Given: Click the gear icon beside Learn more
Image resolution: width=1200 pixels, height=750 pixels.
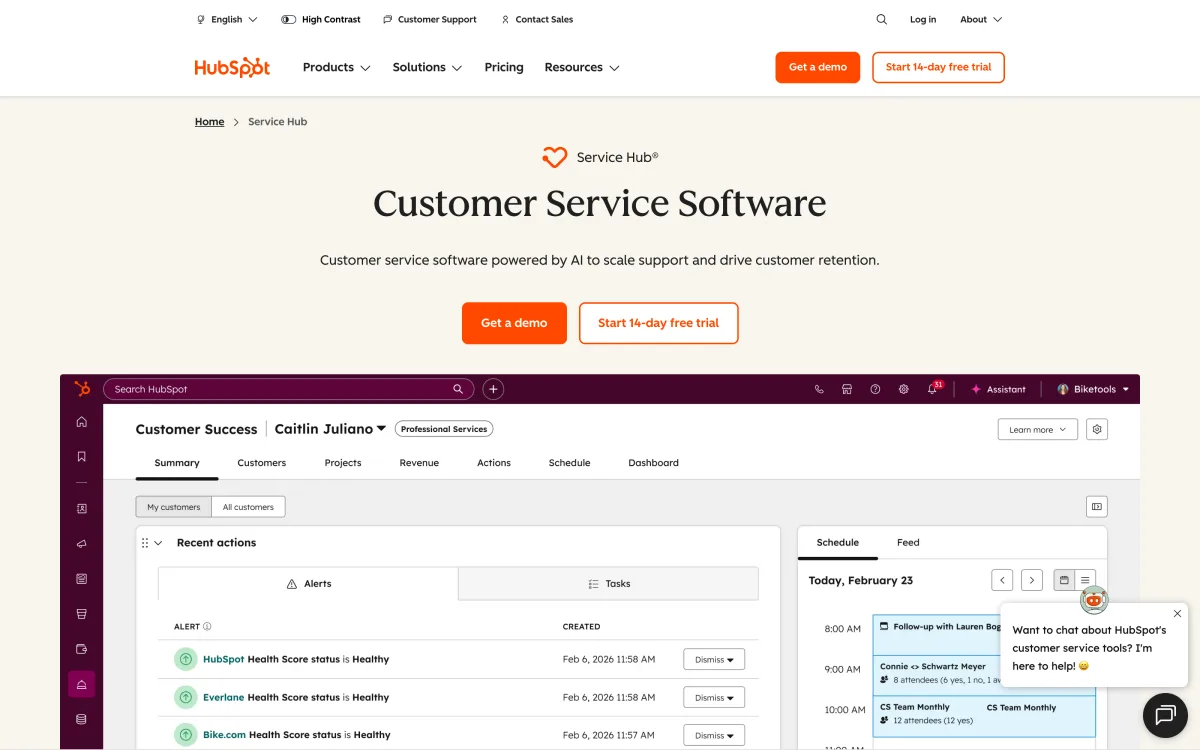Looking at the screenshot, I should [x=1097, y=429].
